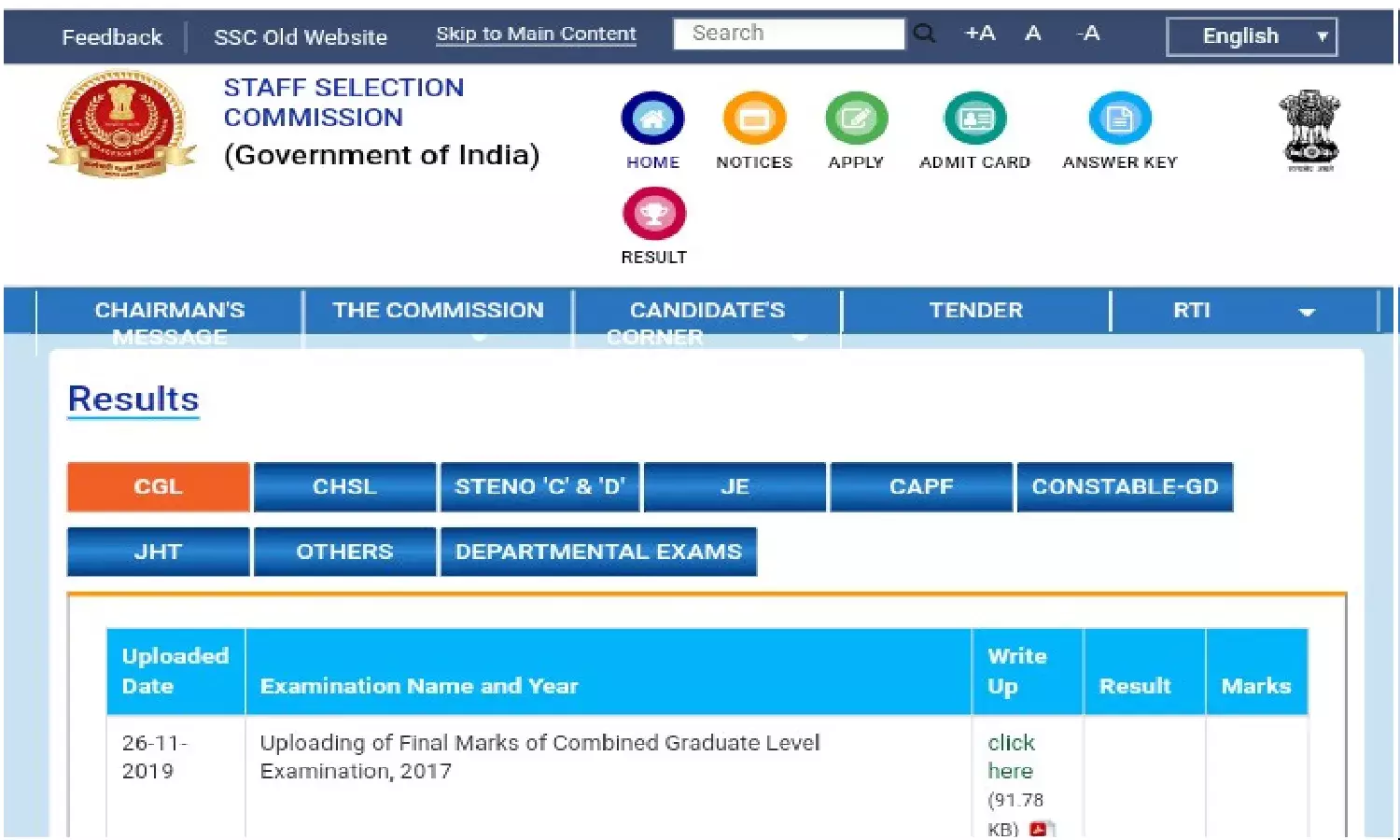Select the JE results tab

coord(735,487)
